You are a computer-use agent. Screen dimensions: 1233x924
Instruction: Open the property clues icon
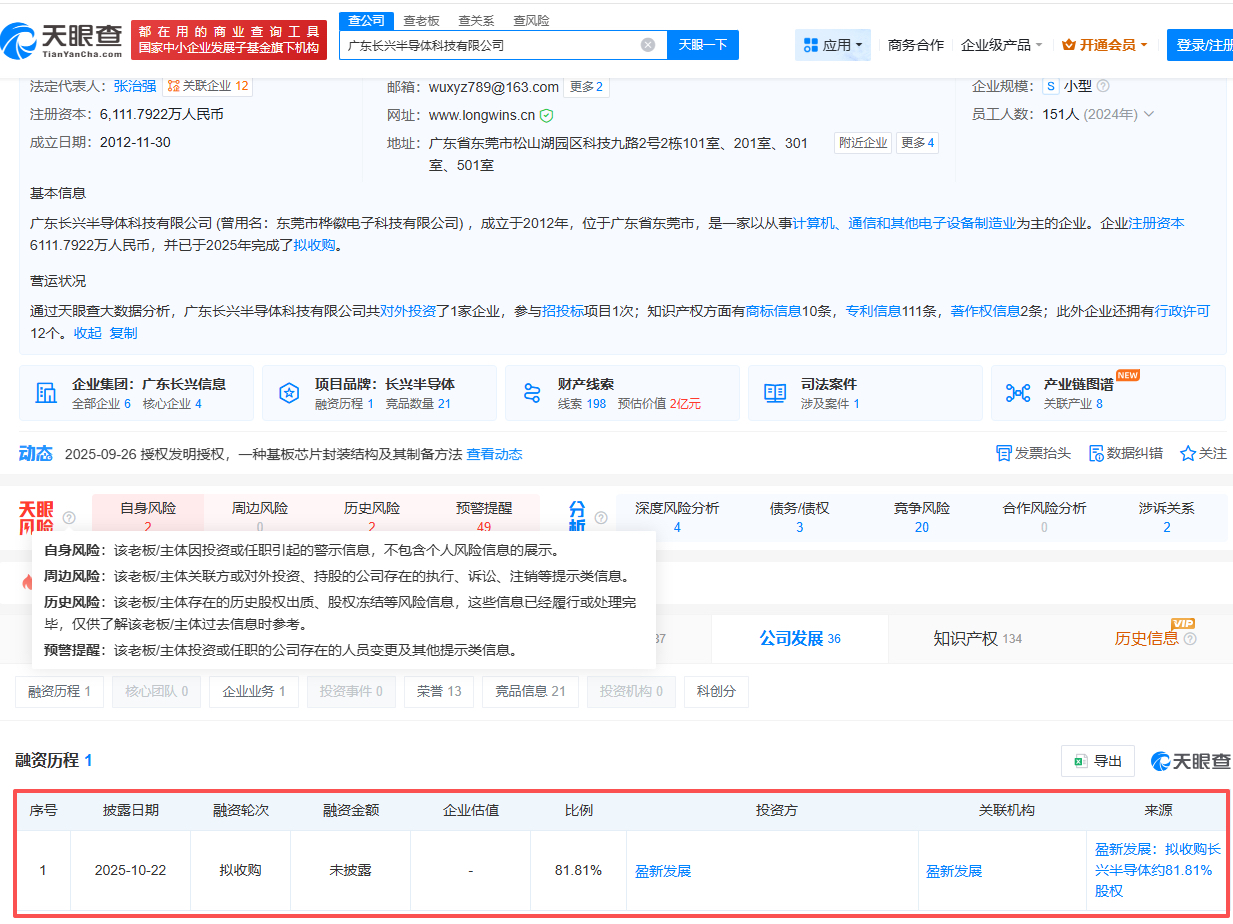(x=532, y=393)
